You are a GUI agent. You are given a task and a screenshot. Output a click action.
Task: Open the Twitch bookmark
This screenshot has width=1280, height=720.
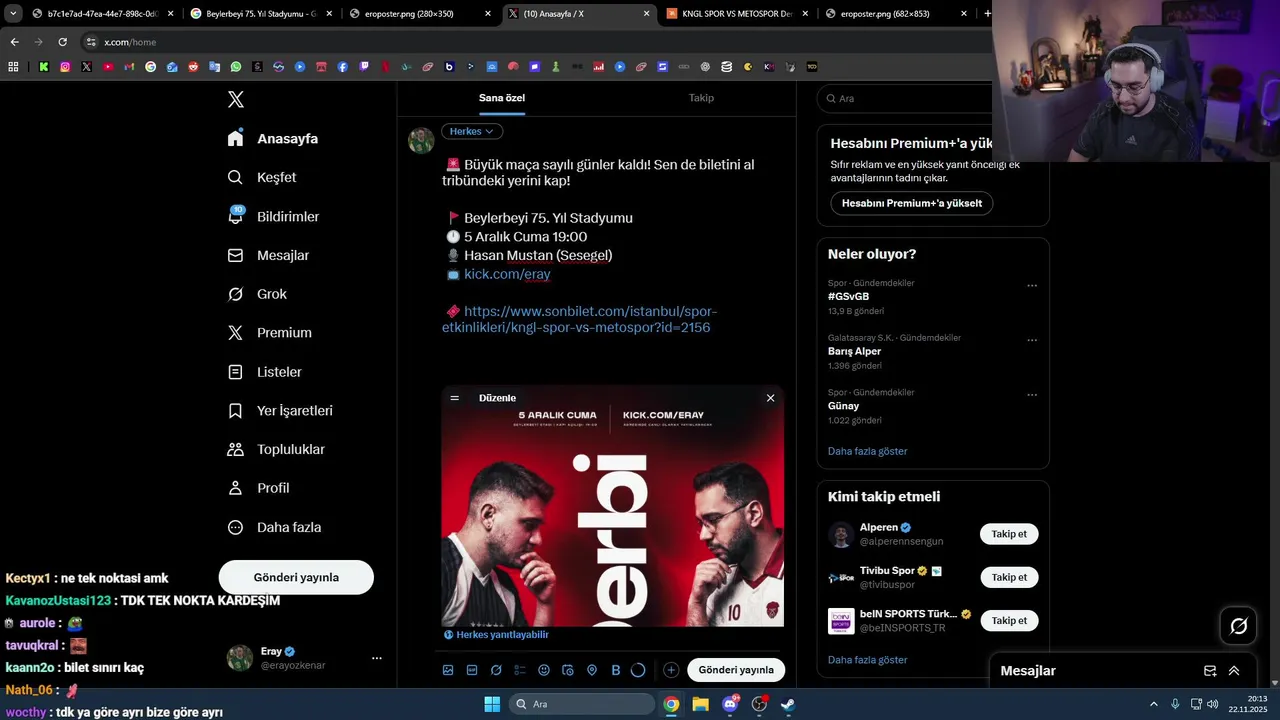pyautogui.click(x=364, y=67)
